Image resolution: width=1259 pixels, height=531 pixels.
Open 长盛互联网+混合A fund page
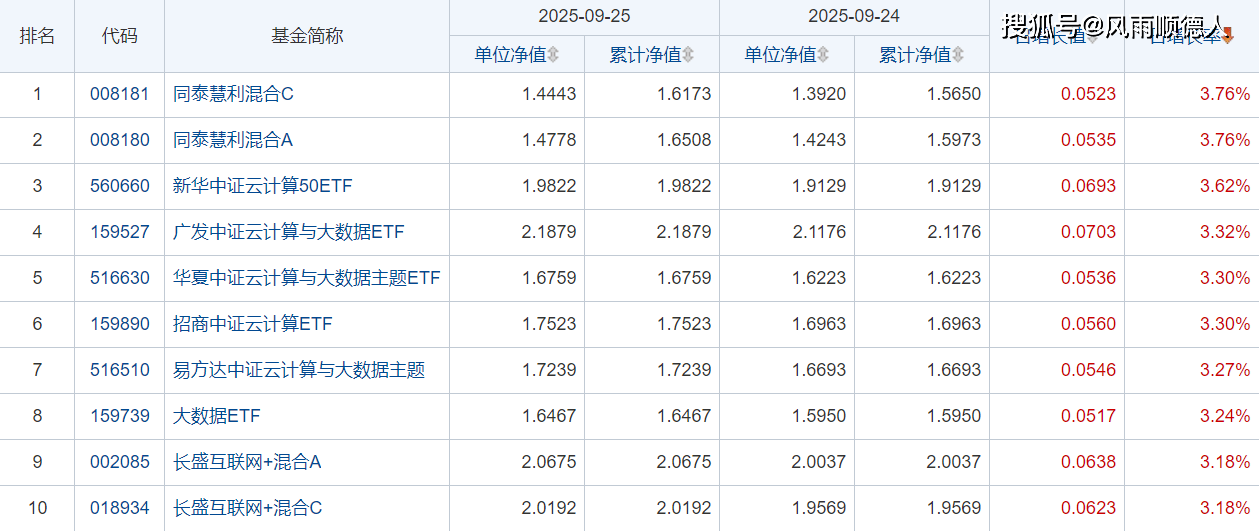click(x=247, y=462)
